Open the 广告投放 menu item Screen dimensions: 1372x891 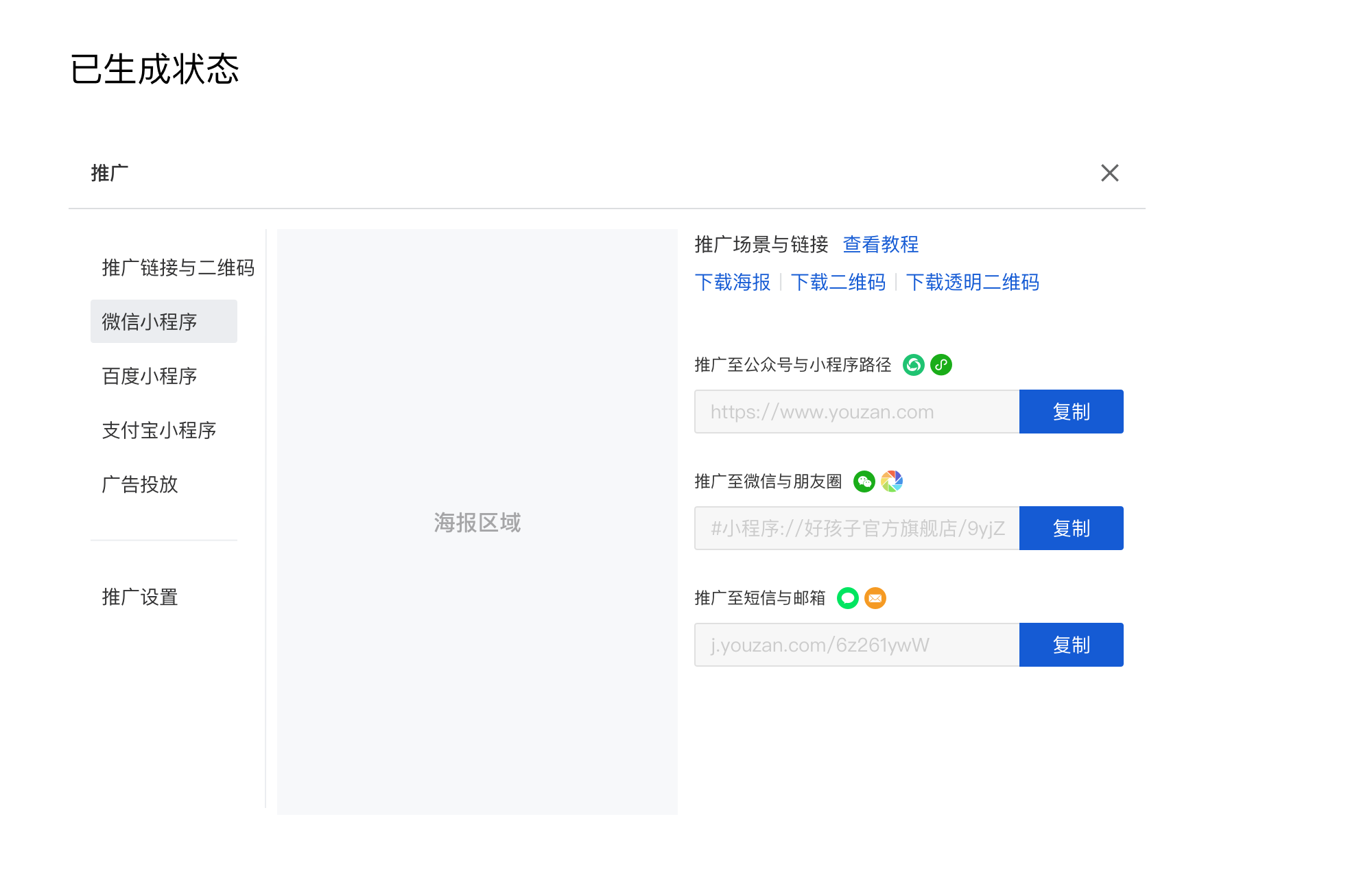tap(140, 484)
